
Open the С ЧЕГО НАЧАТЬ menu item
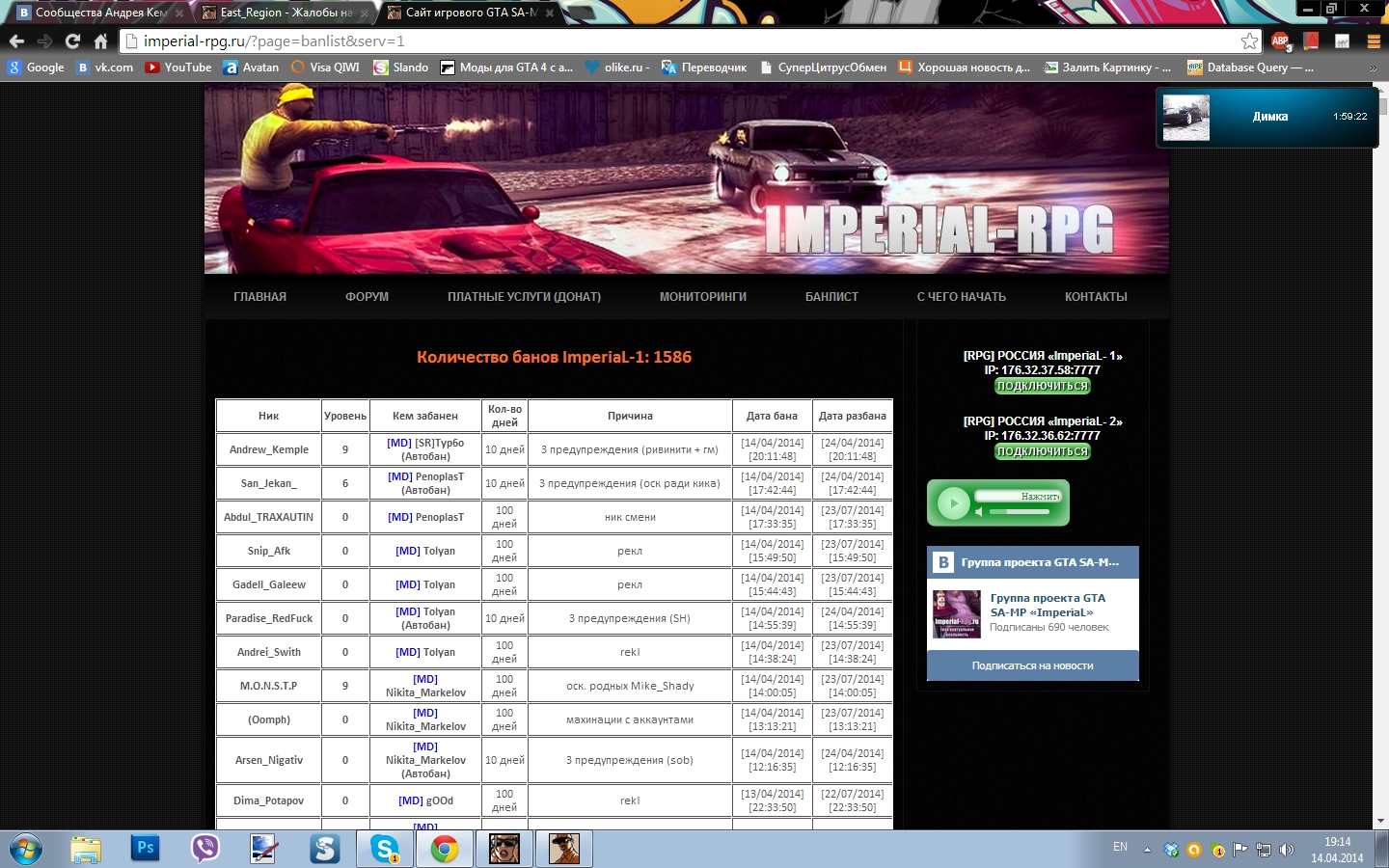click(x=961, y=297)
